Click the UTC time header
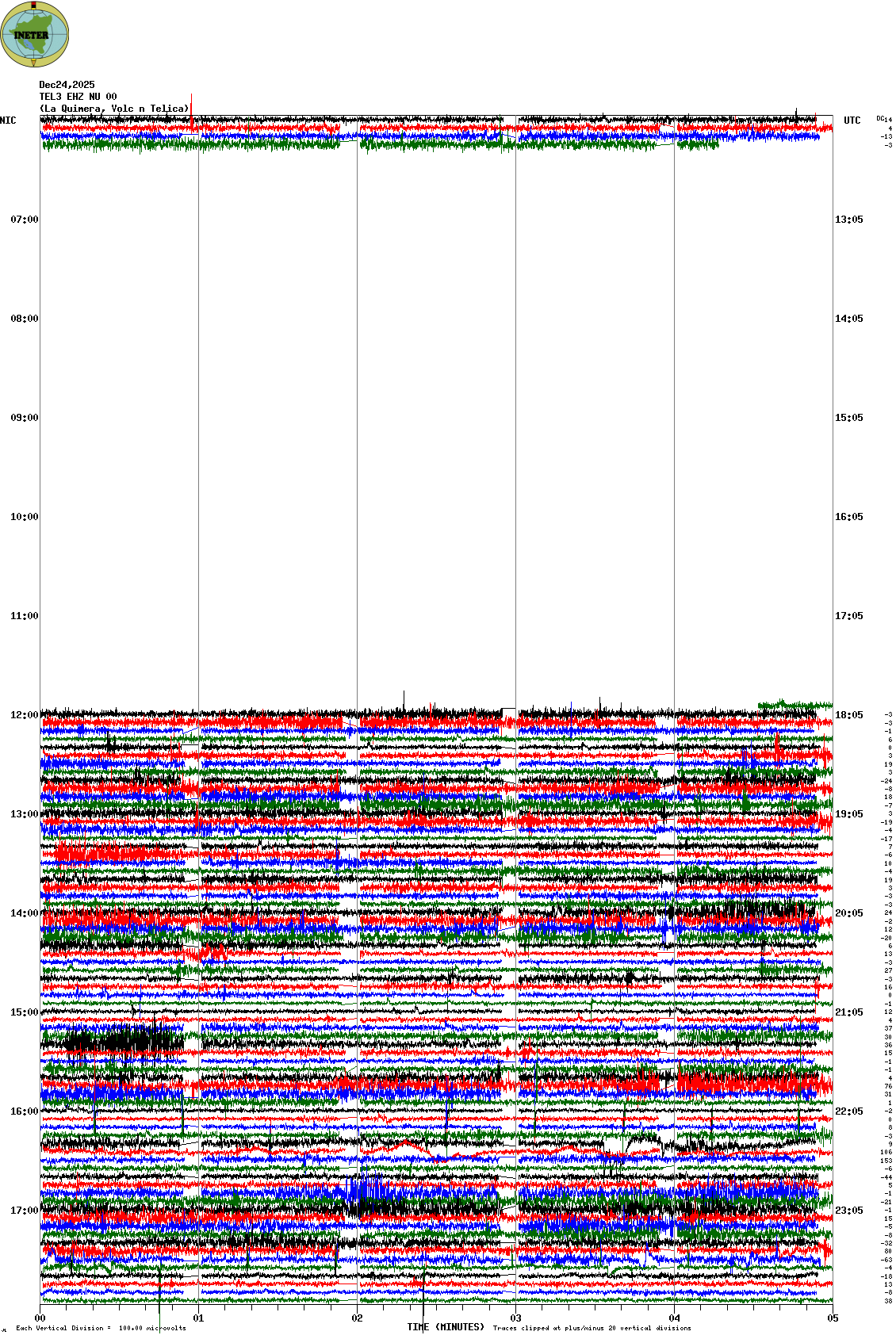The height and width of the screenshot is (1339, 896). pyautogui.click(x=852, y=121)
